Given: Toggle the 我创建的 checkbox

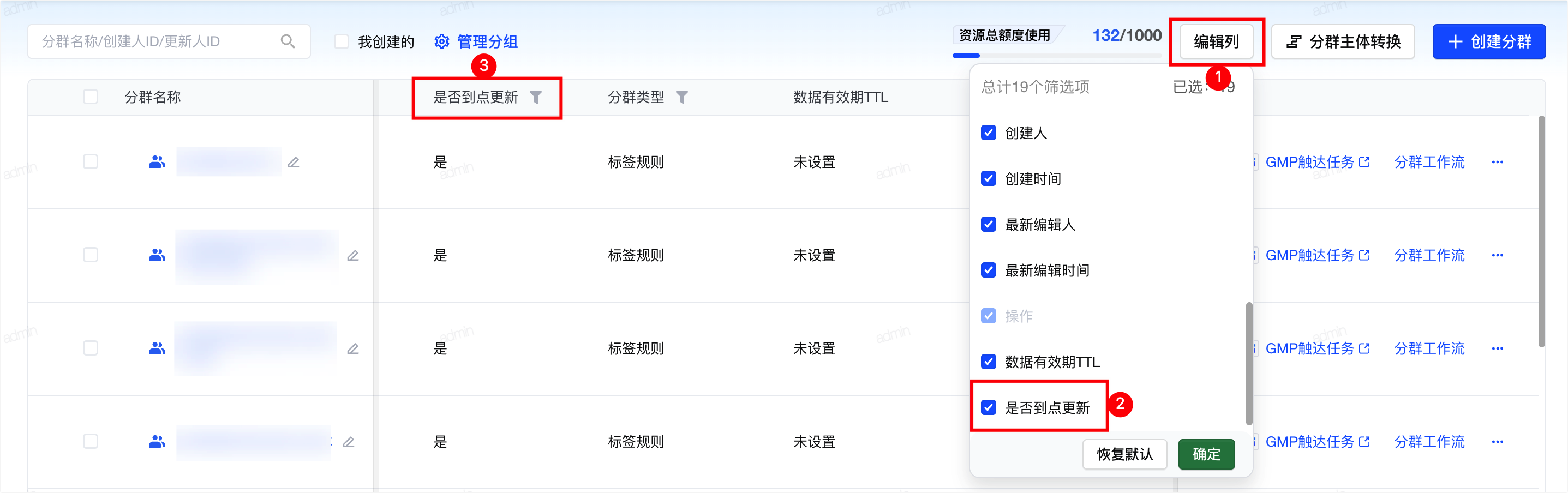Looking at the screenshot, I should pos(342,41).
